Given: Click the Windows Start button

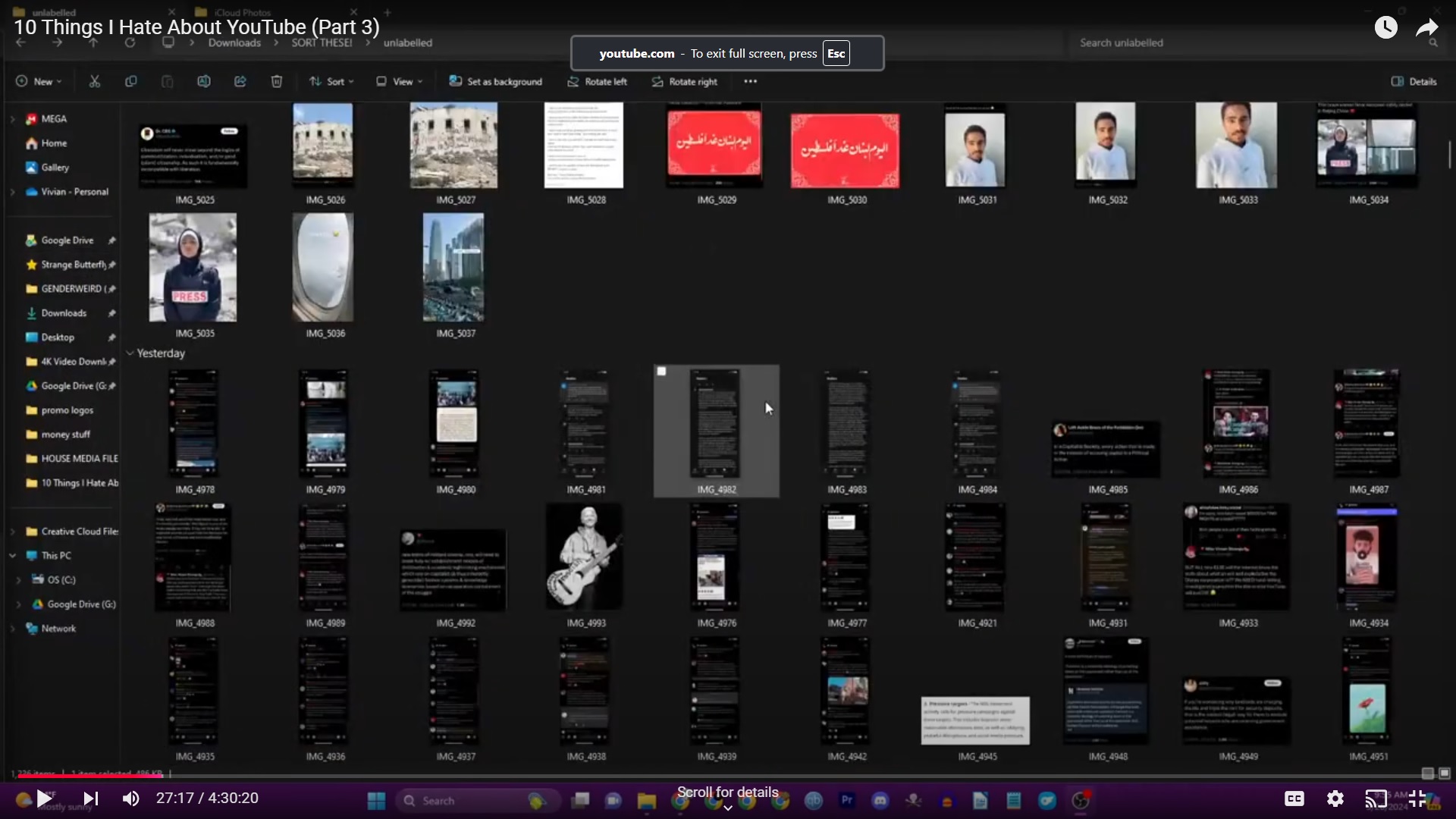Looking at the screenshot, I should click(x=376, y=800).
